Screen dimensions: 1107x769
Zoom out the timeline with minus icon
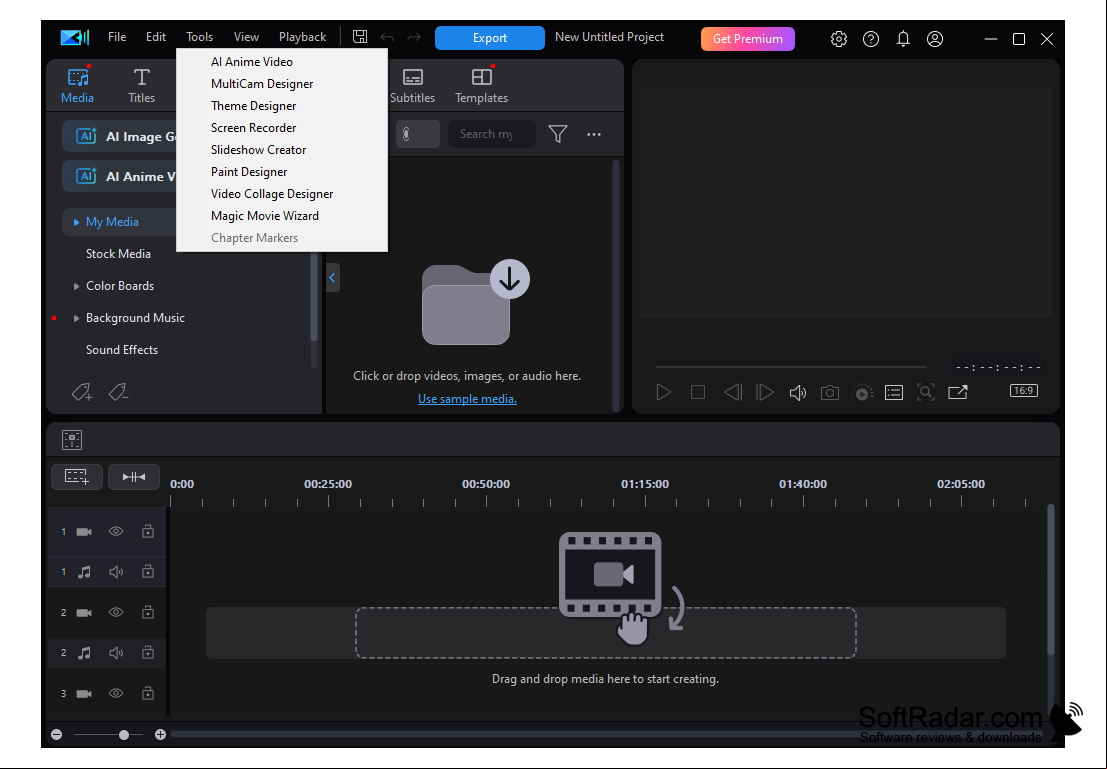click(56, 734)
